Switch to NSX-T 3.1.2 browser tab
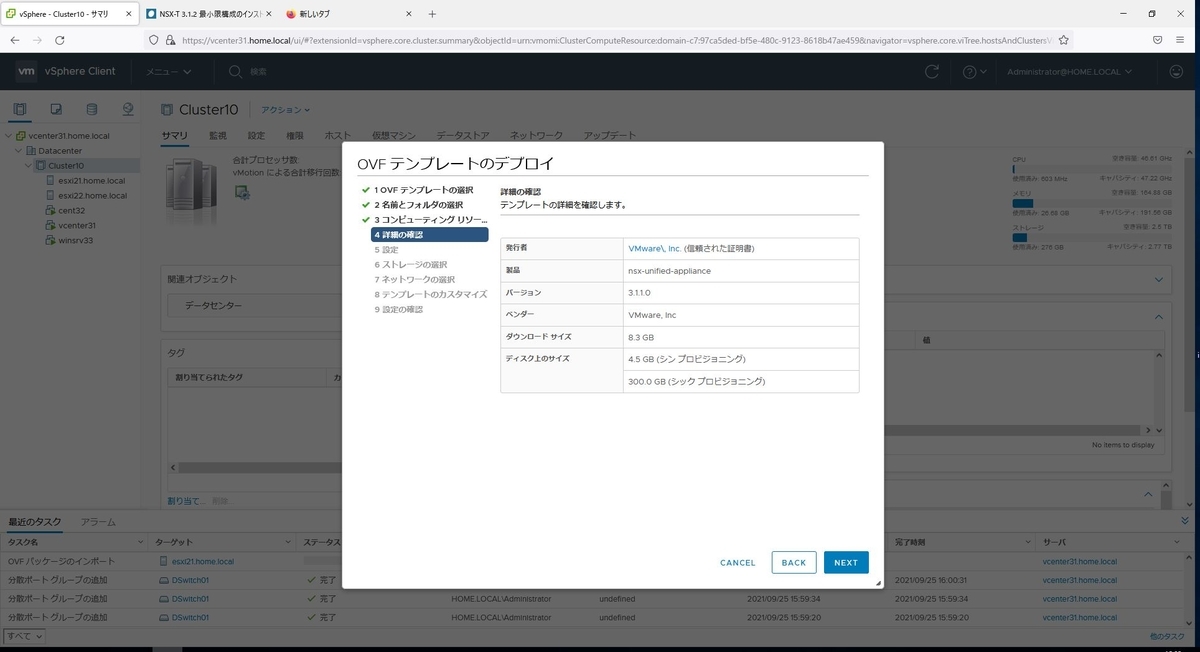The height and width of the screenshot is (652, 1200). click(207, 14)
